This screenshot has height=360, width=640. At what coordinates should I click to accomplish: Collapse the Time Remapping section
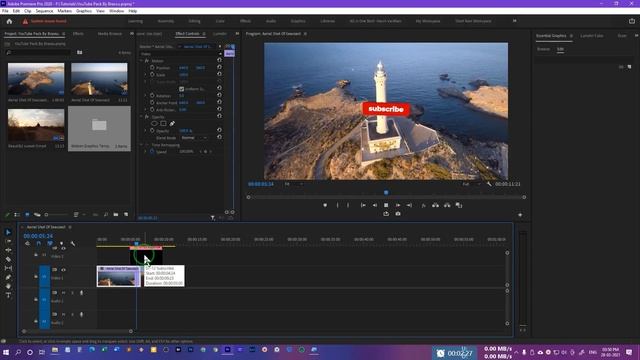point(141,145)
